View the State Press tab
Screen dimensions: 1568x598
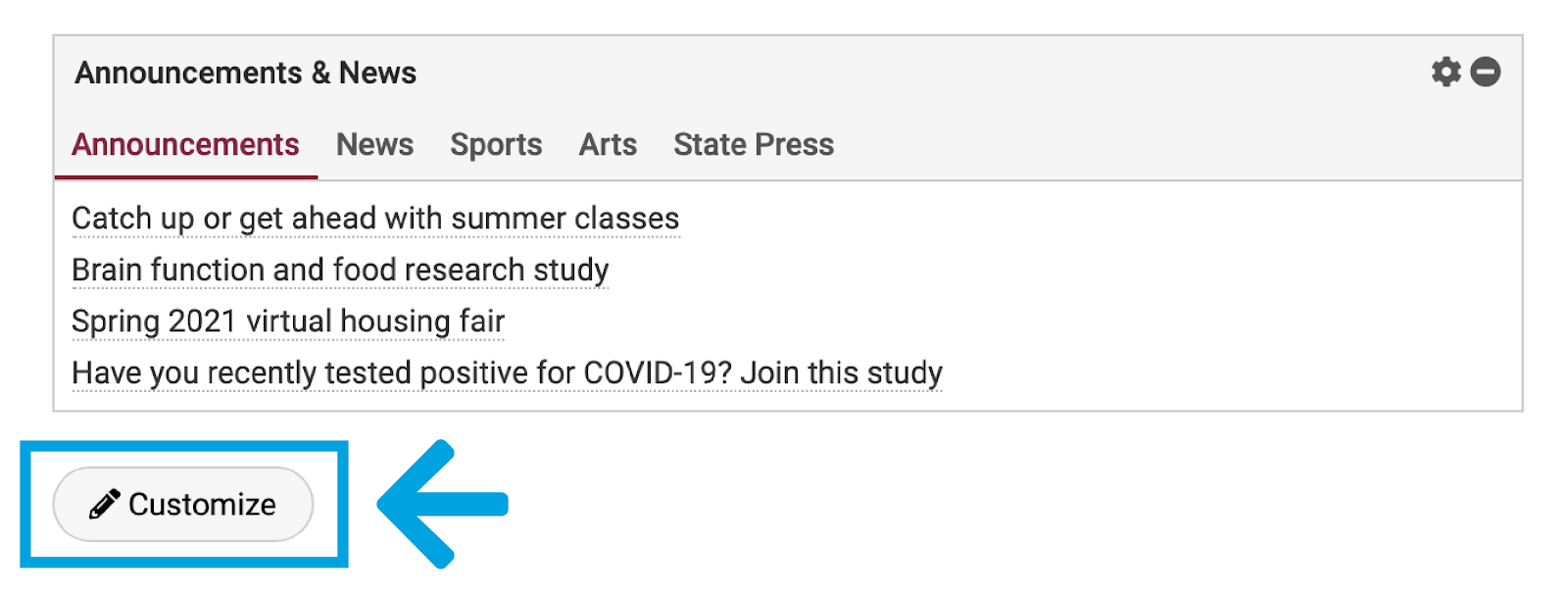[x=754, y=145]
